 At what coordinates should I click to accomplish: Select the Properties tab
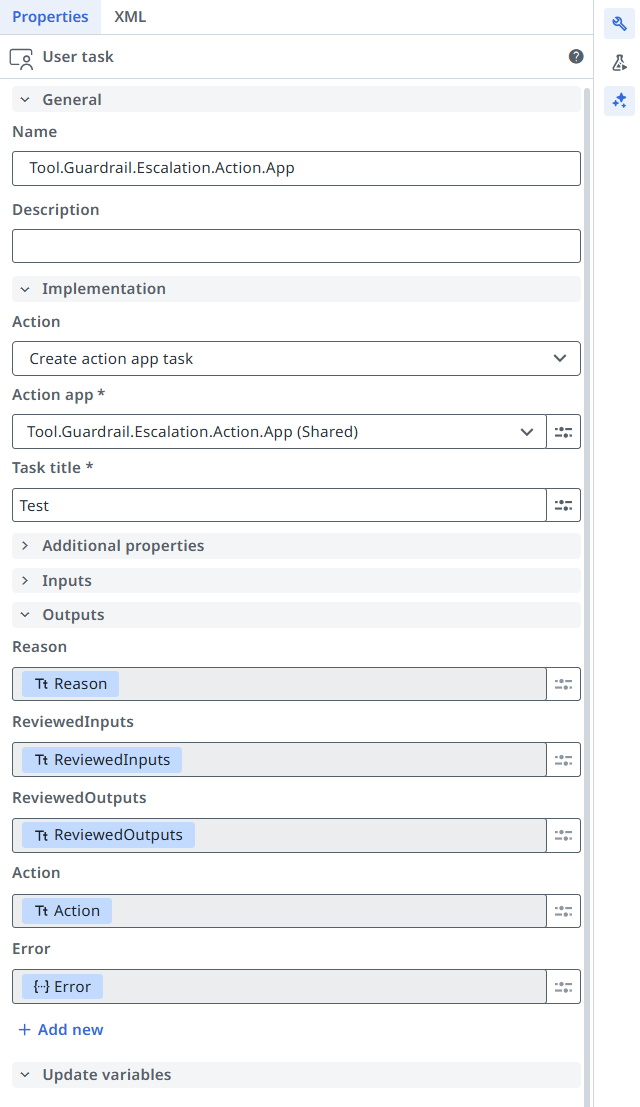click(50, 17)
